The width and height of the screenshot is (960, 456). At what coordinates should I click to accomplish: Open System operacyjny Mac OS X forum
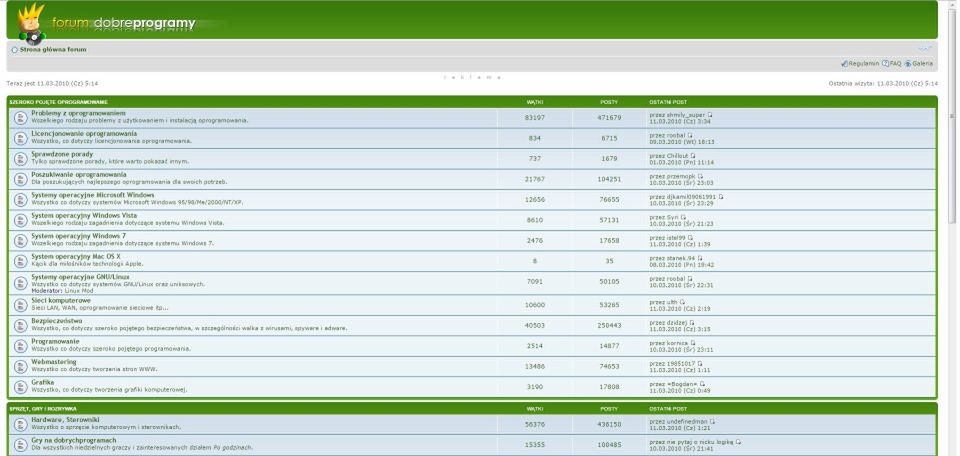click(76, 256)
